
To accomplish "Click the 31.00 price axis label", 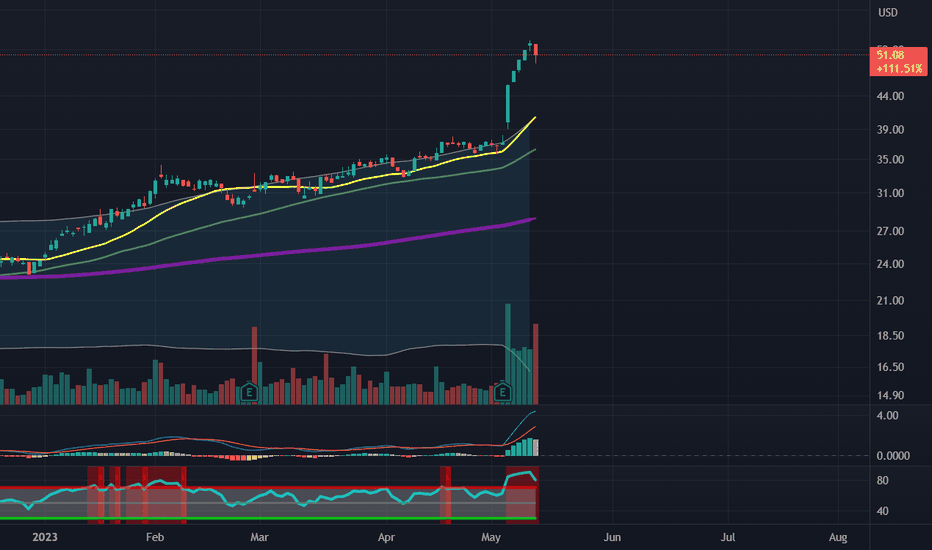I will click(x=890, y=193).
